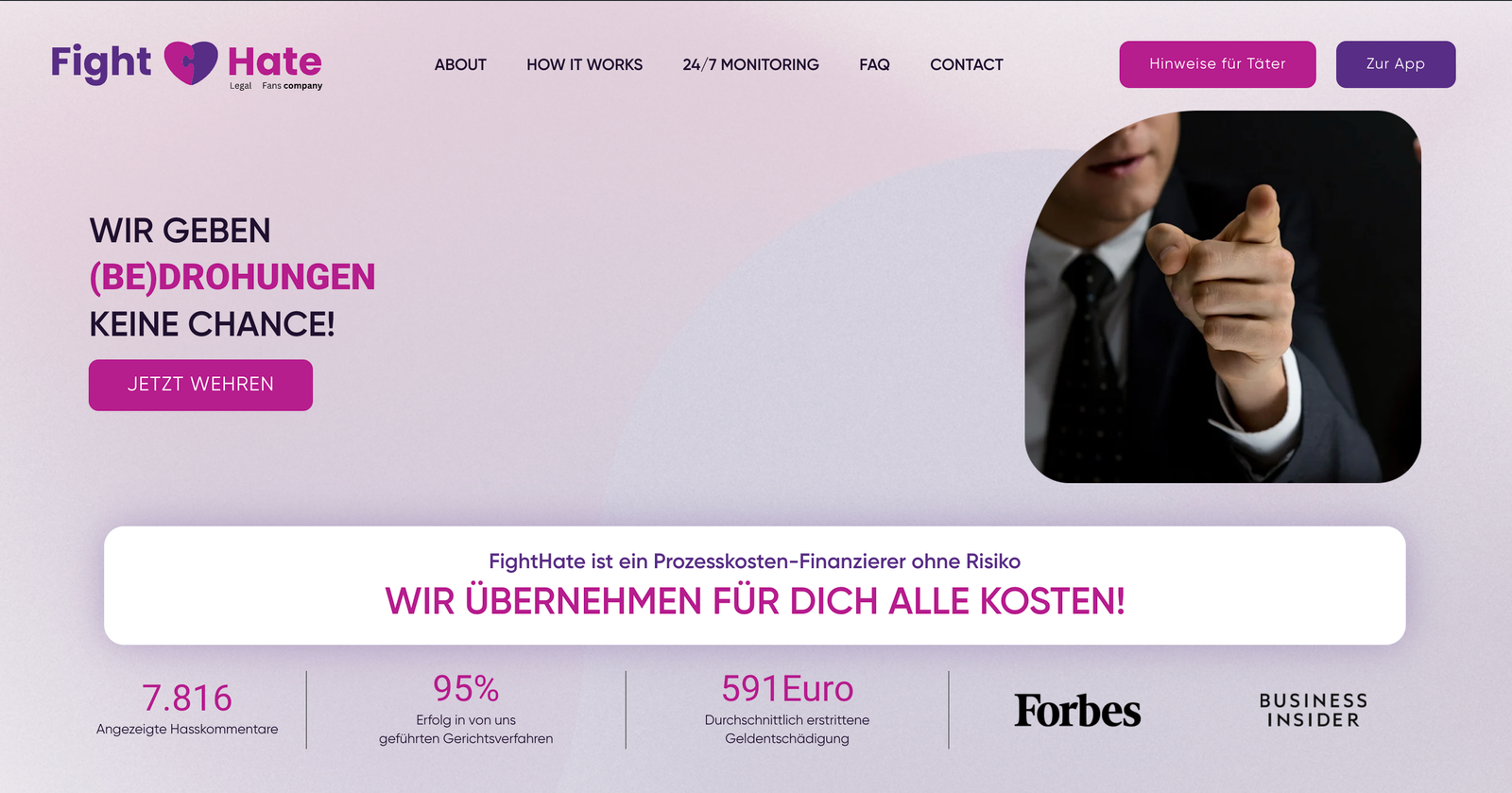Open the Contact navigation link

(x=966, y=64)
